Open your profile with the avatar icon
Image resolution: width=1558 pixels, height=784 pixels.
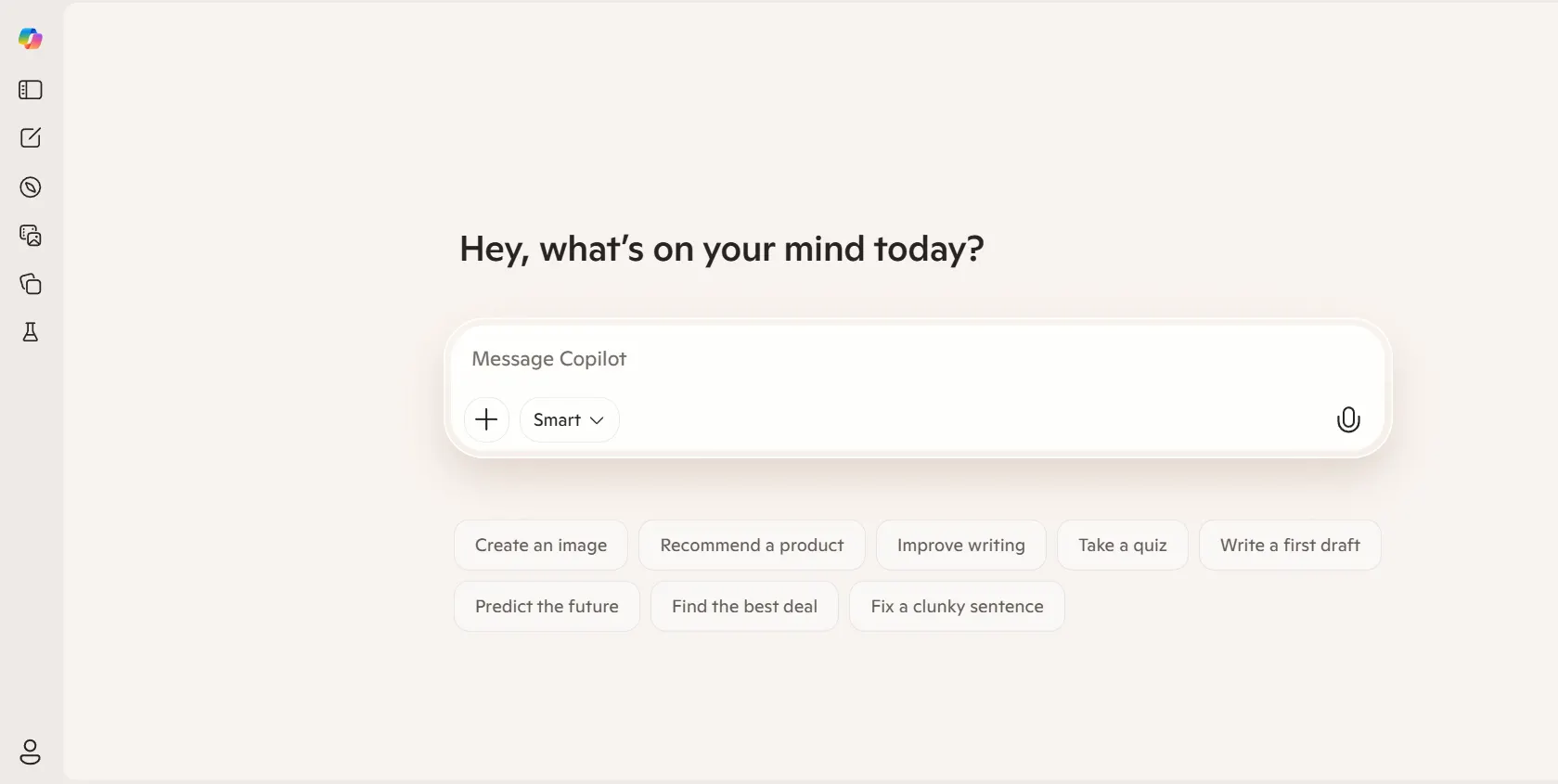[31, 752]
